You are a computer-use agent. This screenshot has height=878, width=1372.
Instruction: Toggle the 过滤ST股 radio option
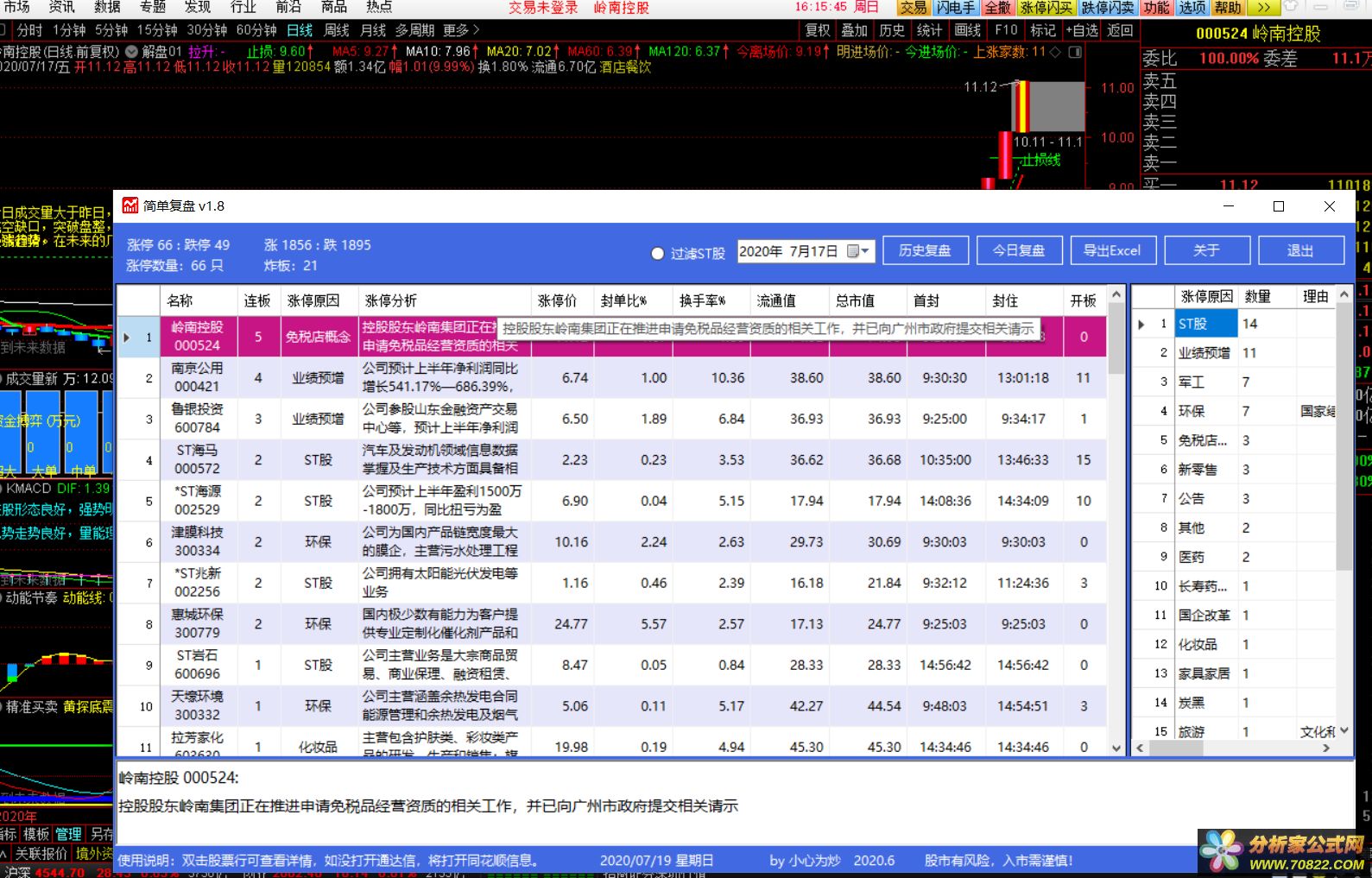coord(658,253)
